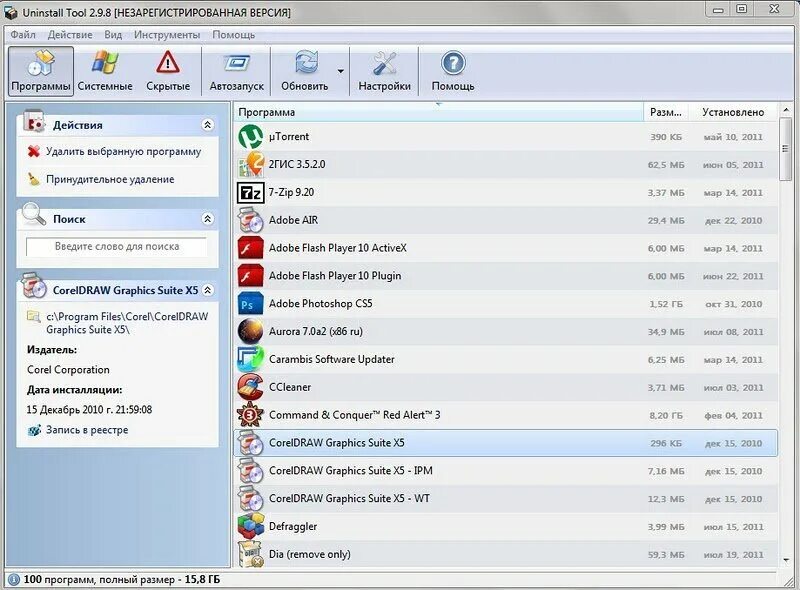The height and width of the screenshot is (590, 800).
Task: Select the Adobe AIR icon
Action: [251, 220]
